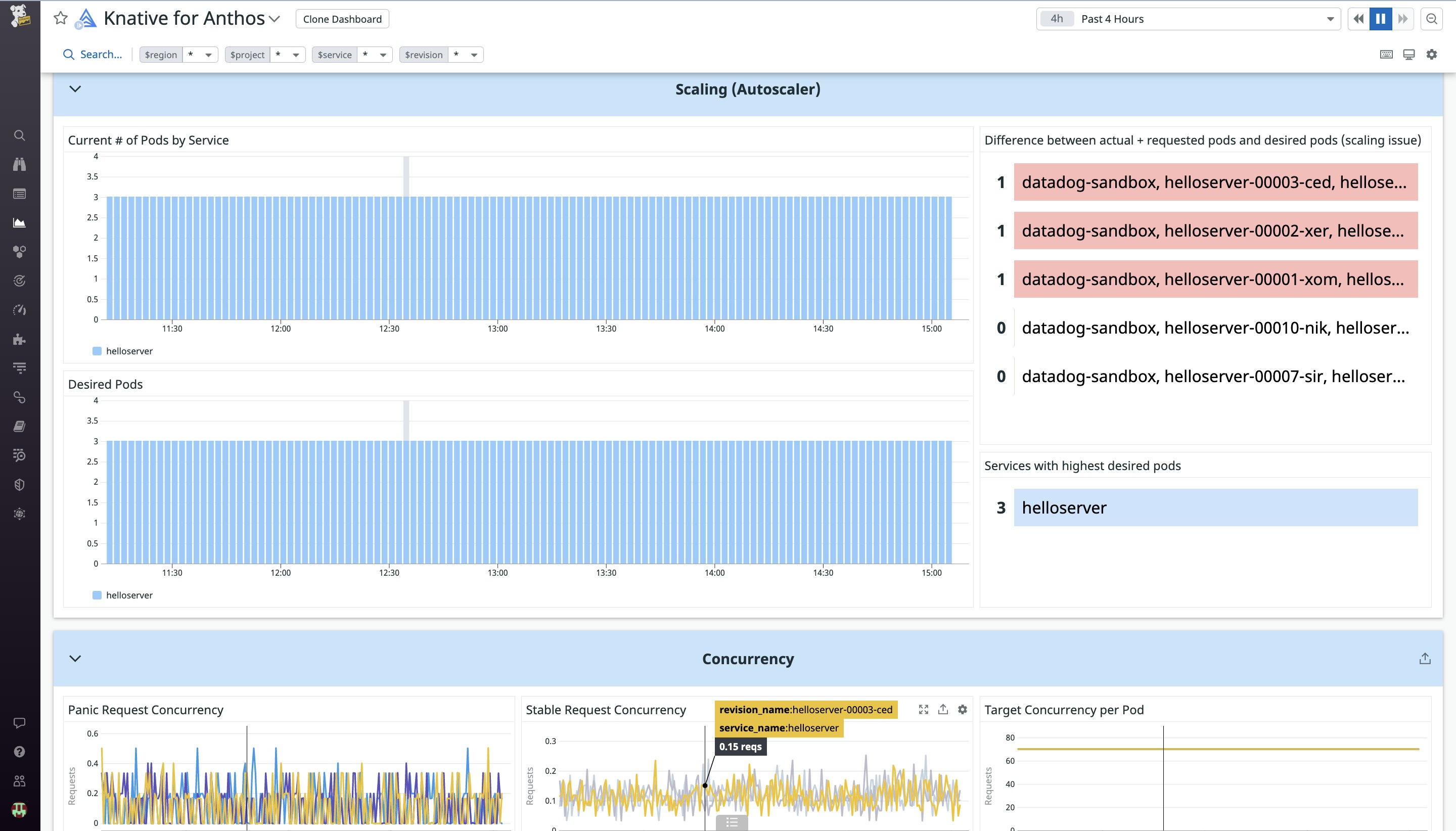Screen dimensions: 1456x831
Task: Open the network map globe icon
Action: tap(19, 513)
